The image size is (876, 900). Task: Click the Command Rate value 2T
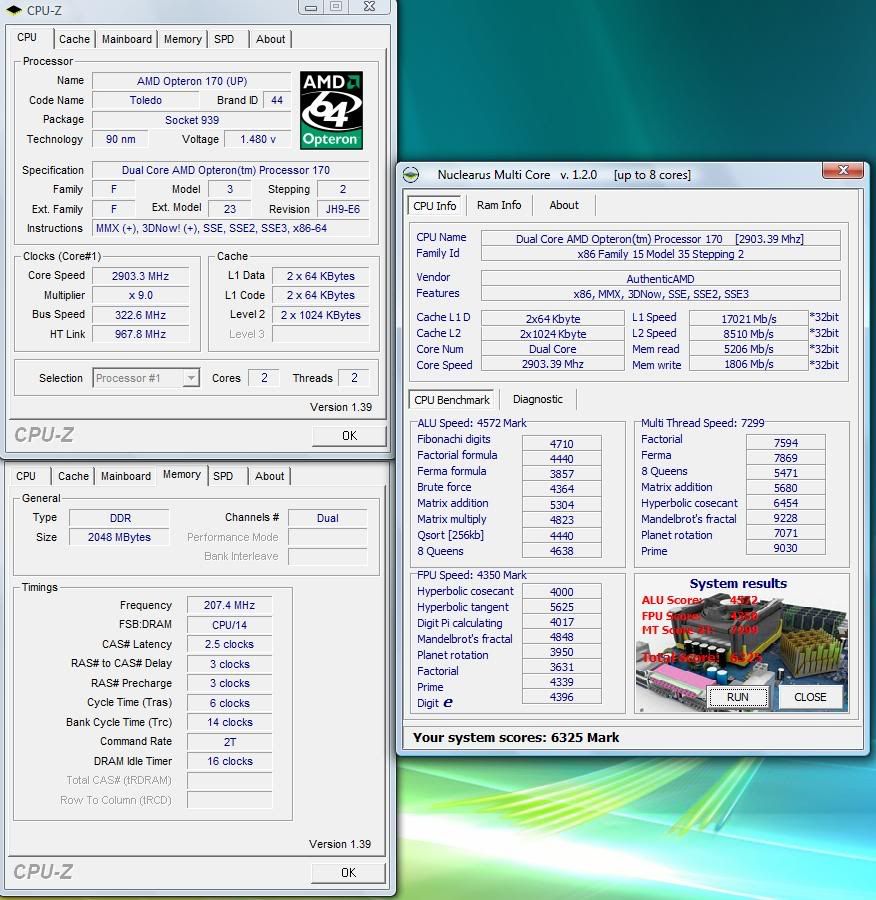[229, 742]
